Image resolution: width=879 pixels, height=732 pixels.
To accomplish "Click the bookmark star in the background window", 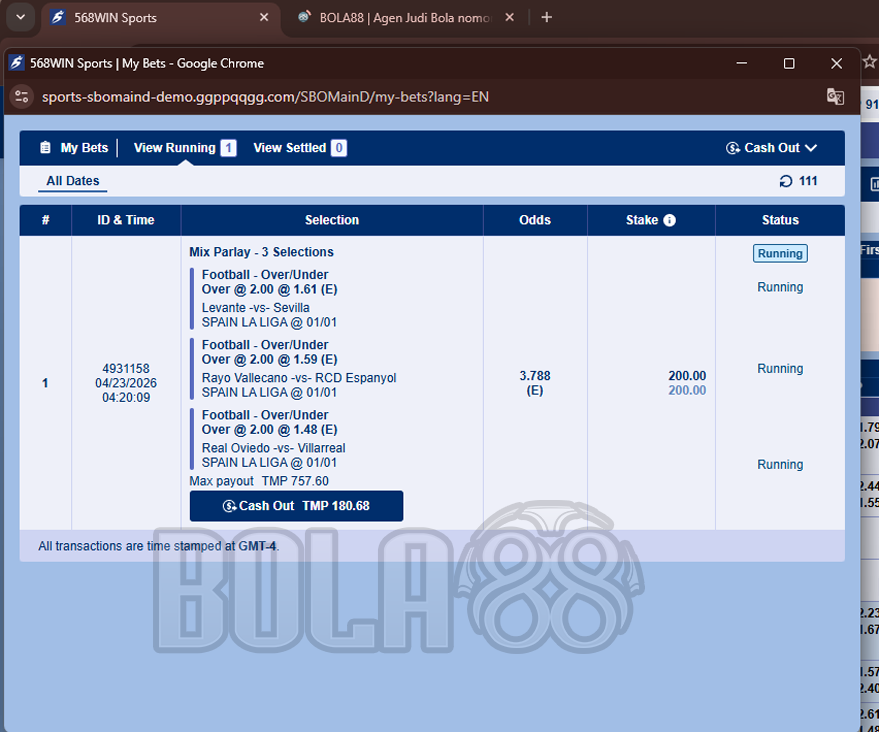I will [869, 61].
